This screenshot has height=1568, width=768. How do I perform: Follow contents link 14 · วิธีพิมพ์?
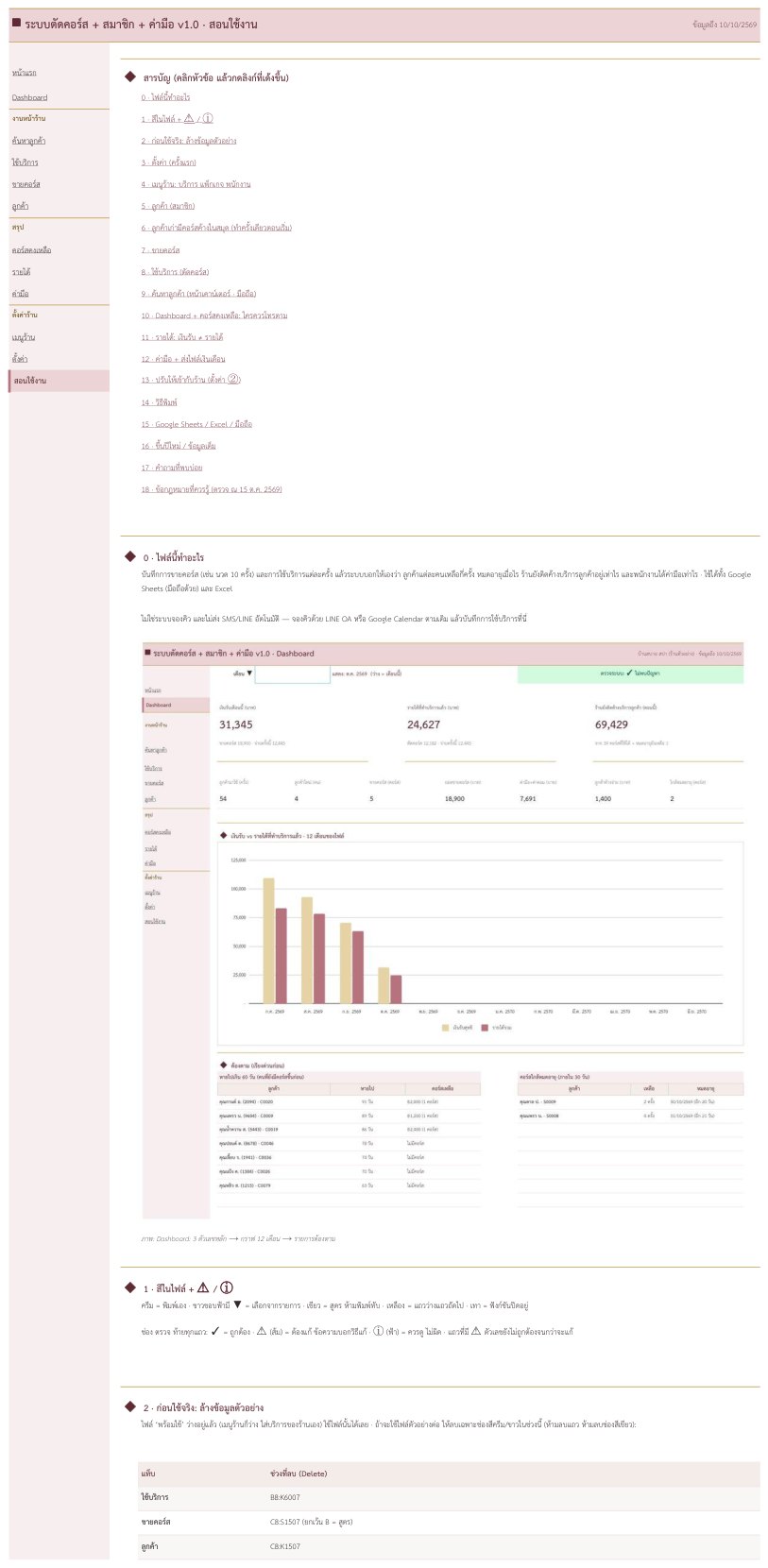[x=159, y=402]
